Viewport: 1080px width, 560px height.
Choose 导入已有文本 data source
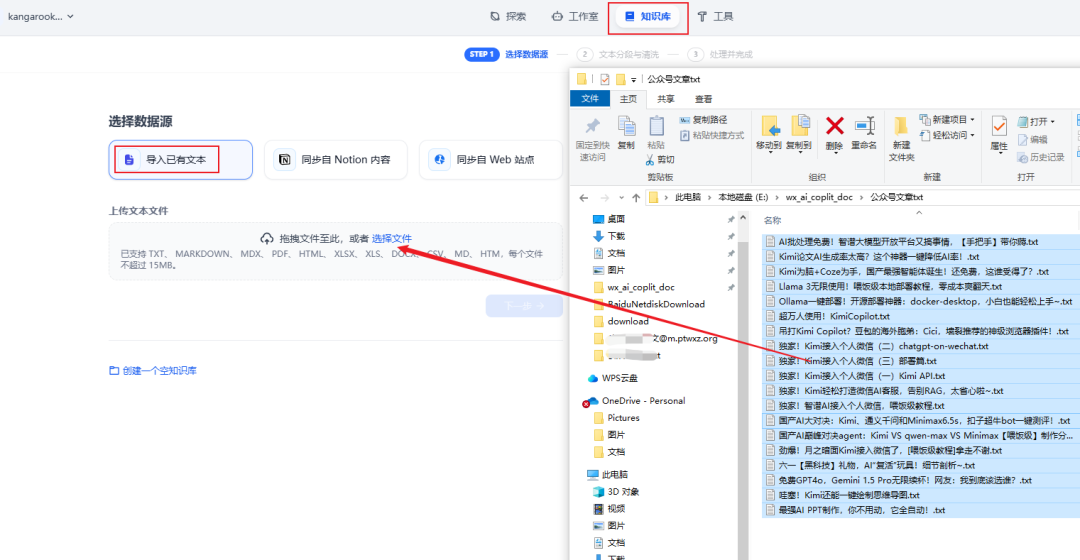coord(180,160)
